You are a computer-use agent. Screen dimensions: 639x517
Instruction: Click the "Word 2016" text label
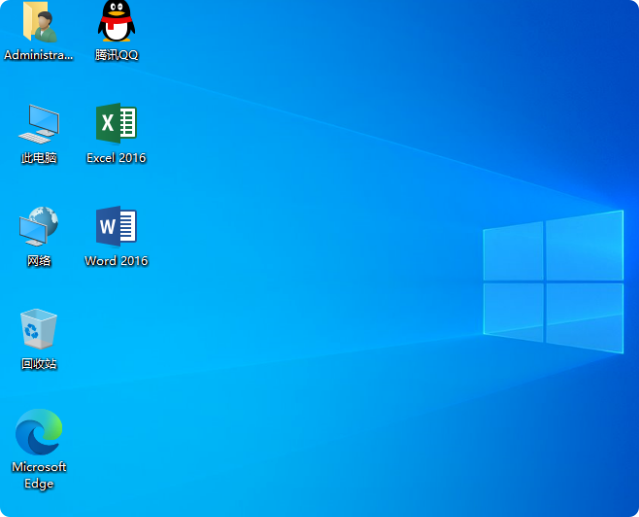point(116,261)
